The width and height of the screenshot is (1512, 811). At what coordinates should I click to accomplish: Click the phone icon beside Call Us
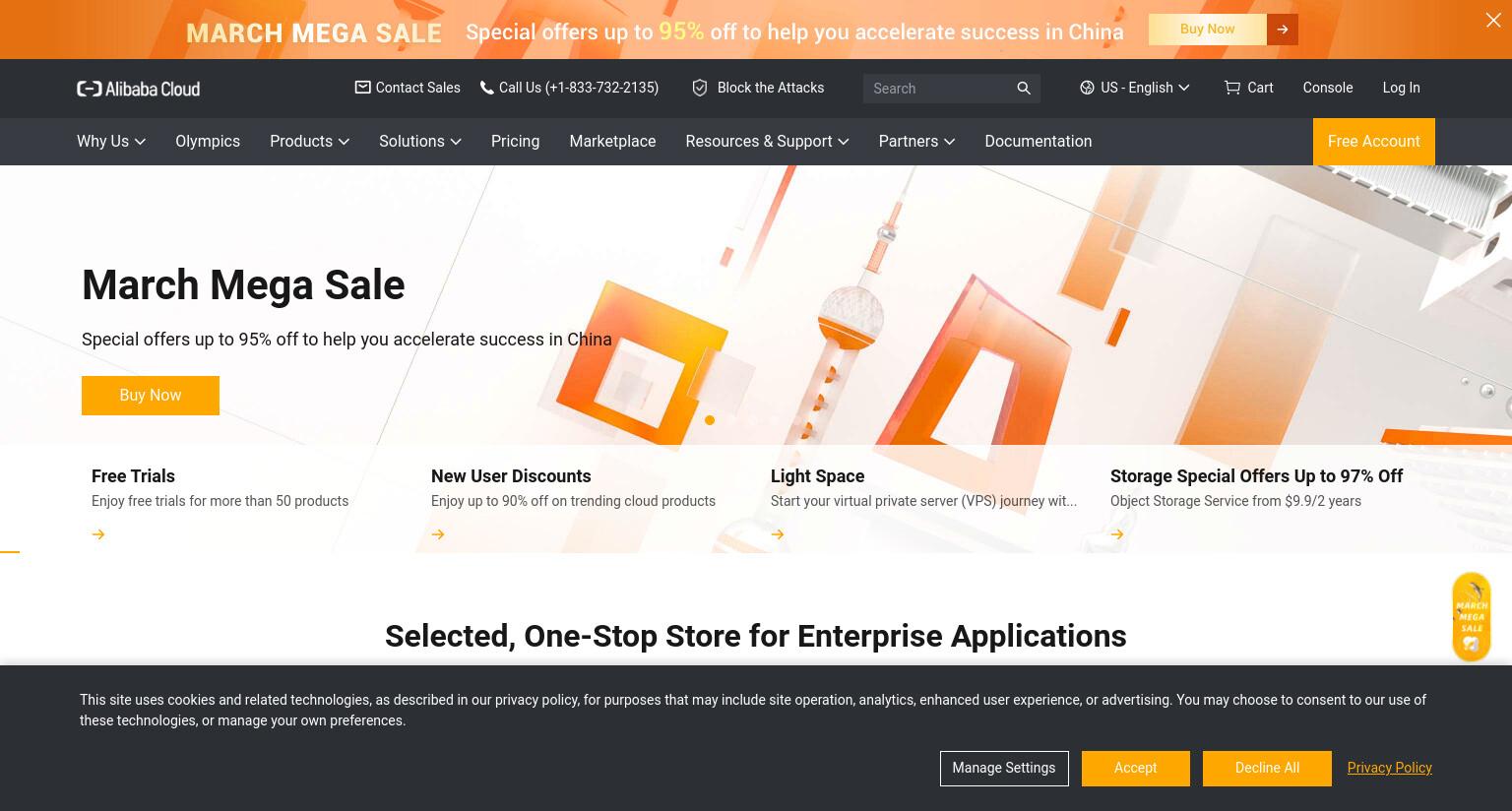(486, 88)
